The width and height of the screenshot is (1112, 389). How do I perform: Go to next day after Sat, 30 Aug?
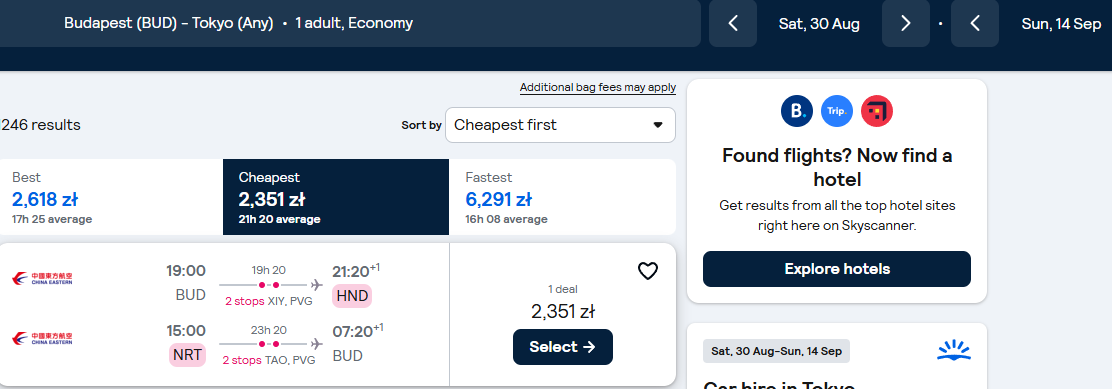pyautogui.click(x=906, y=23)
